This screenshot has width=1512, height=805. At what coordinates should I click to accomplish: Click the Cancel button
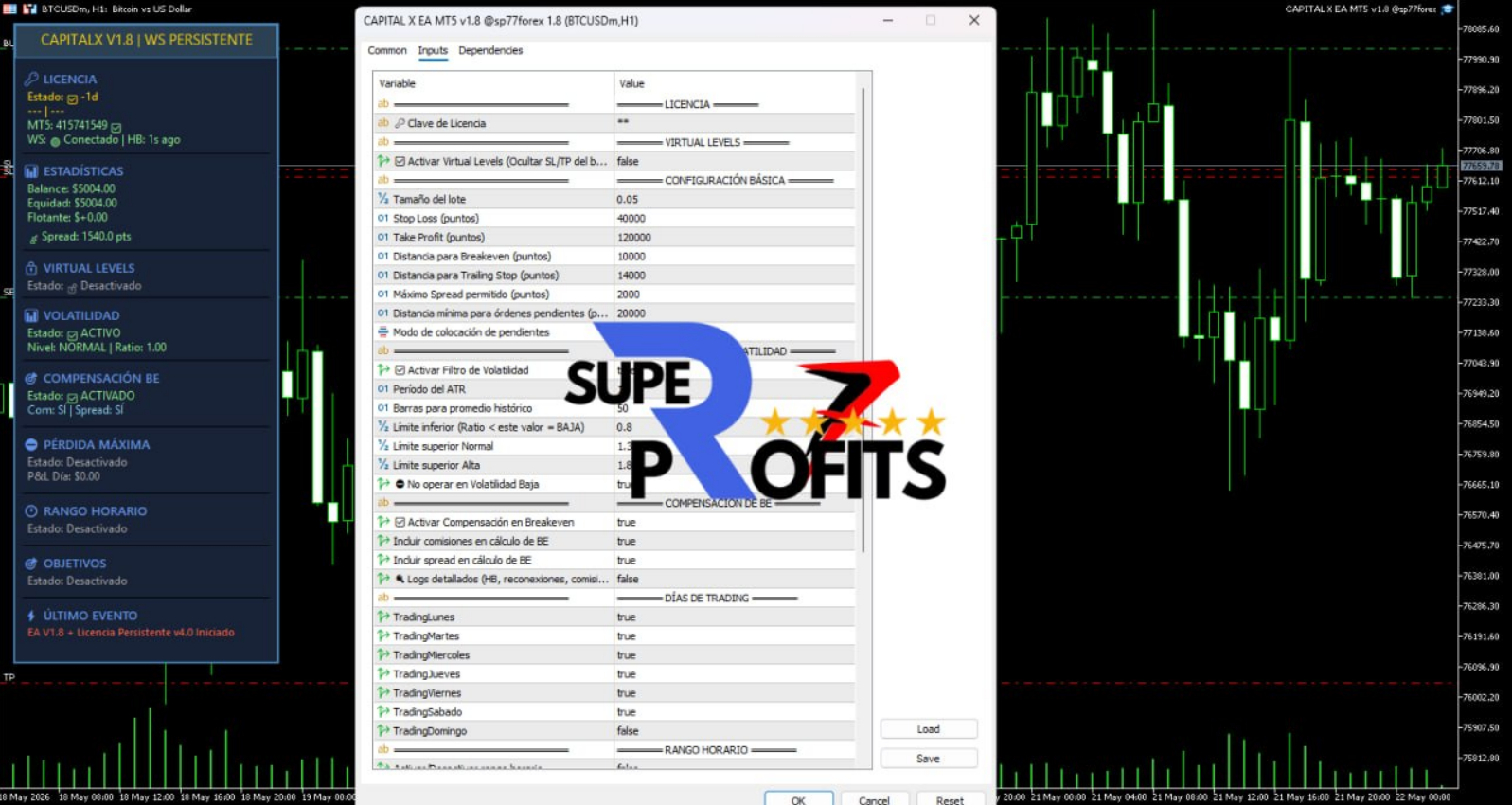pyautogui.click(x=874, y=800)
